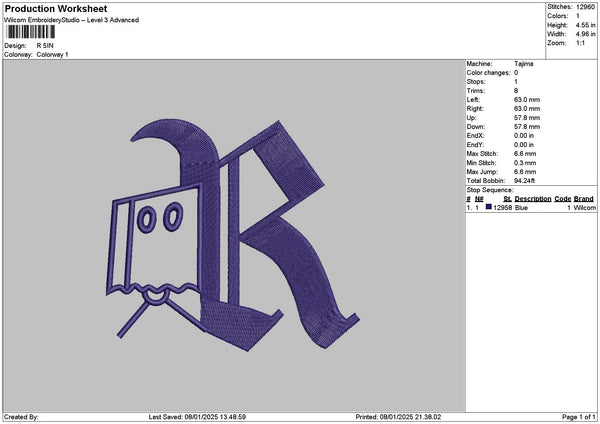Screen dimensions: 600x424
Task: Click the N# column header
Action: [479, 199]
